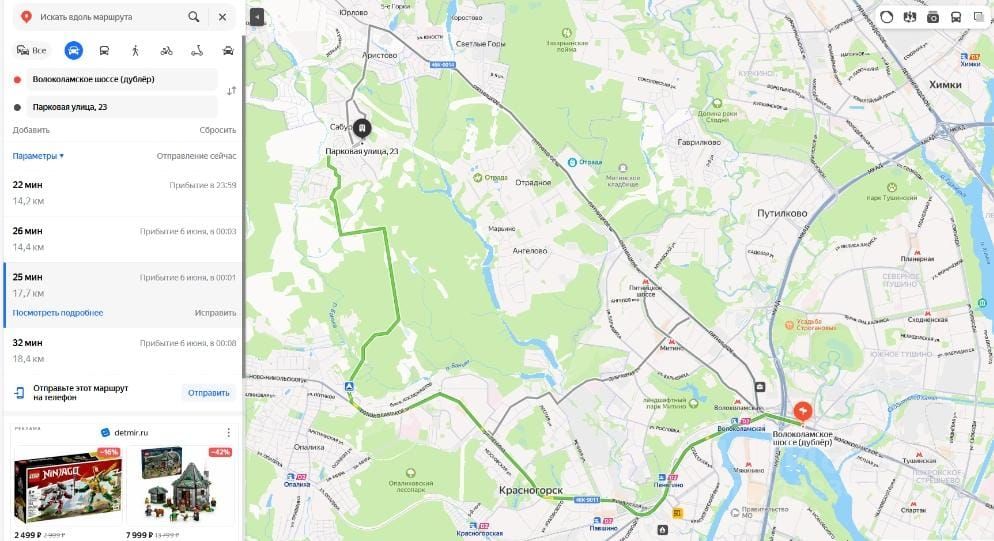The image size is (994, 541).
Task: Choose the walking pedestrian route mode
Action: (x=135, y=51)
